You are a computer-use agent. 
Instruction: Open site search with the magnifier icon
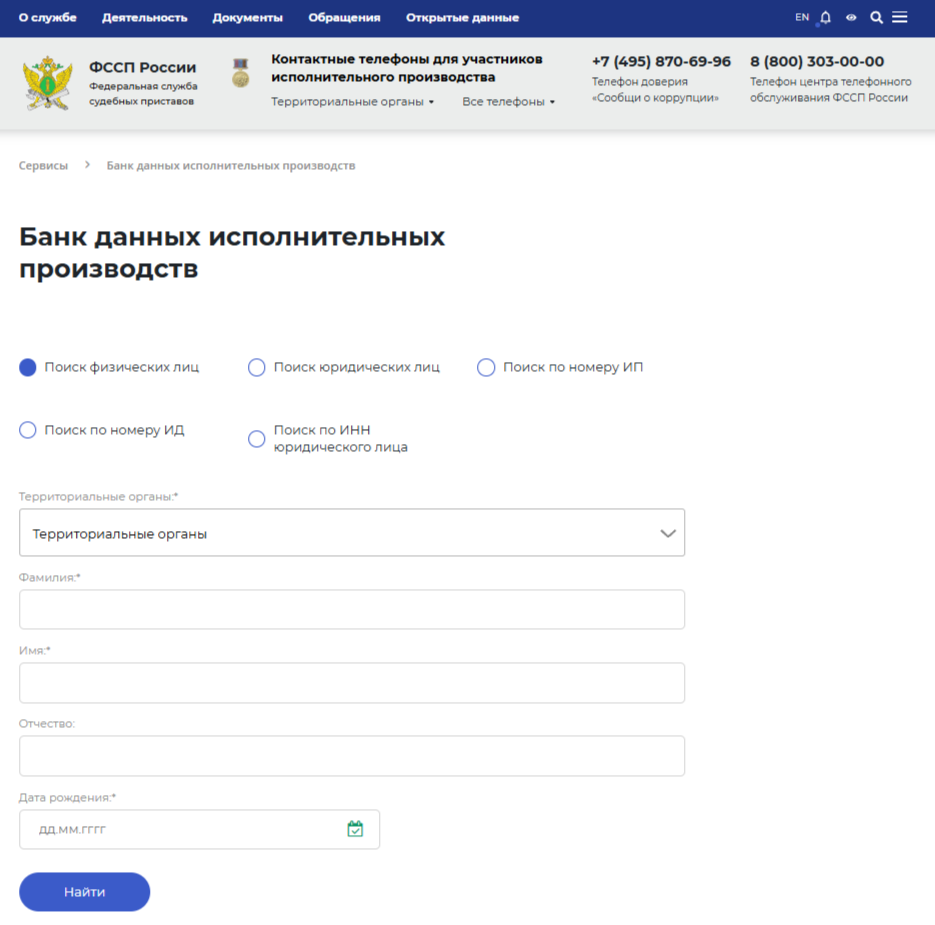875,17
